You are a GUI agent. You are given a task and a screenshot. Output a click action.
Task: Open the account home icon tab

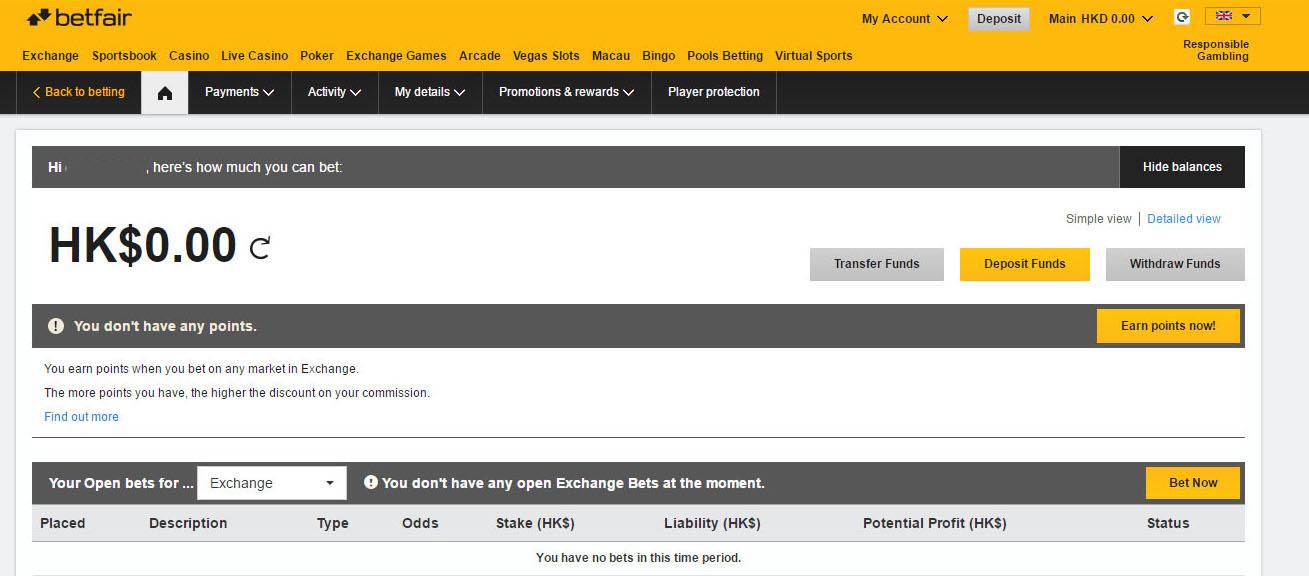tap(165, 92)
